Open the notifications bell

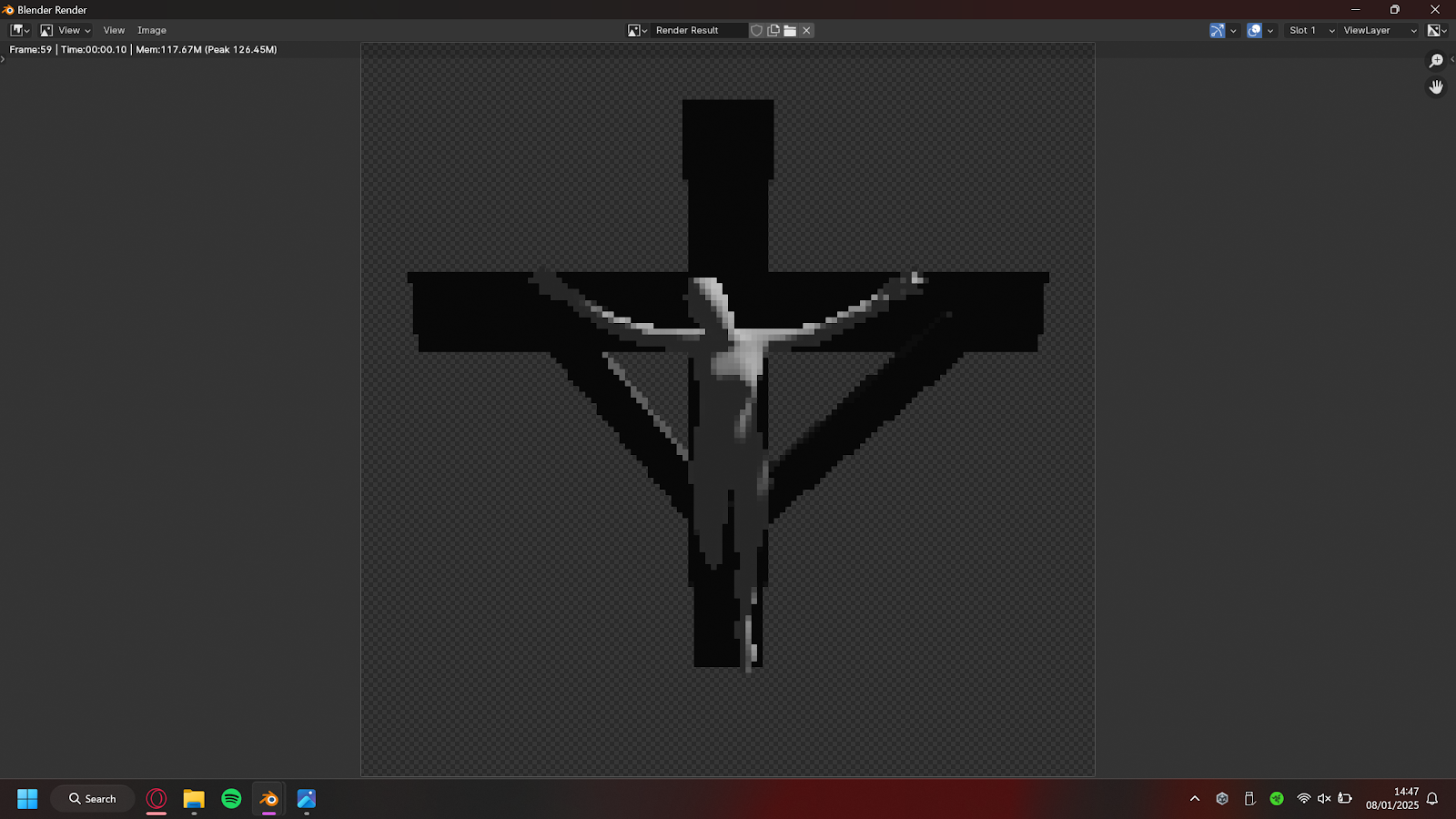click(1432, 799)
